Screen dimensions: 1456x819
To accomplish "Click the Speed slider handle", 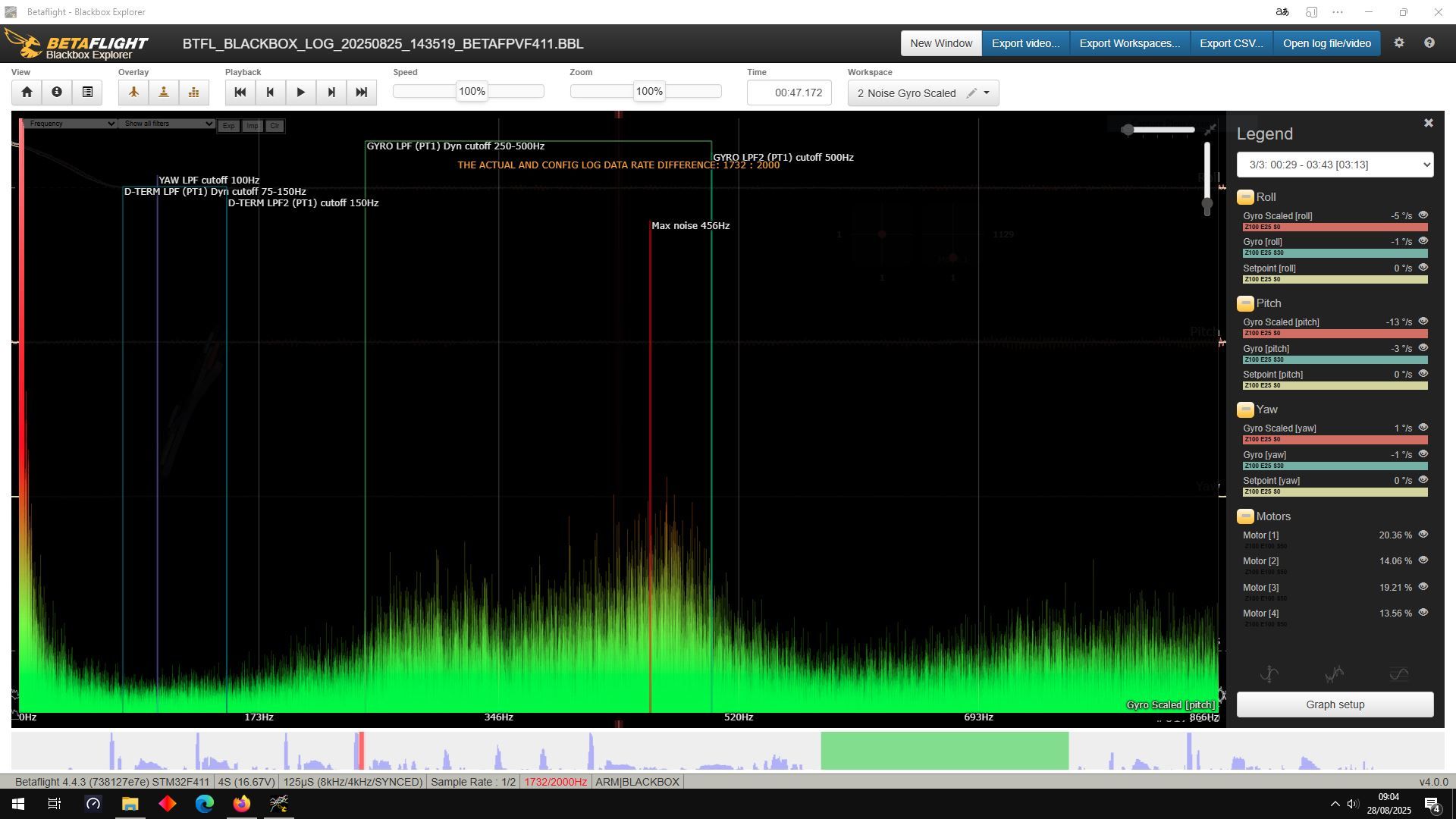I will click(472, 92).
